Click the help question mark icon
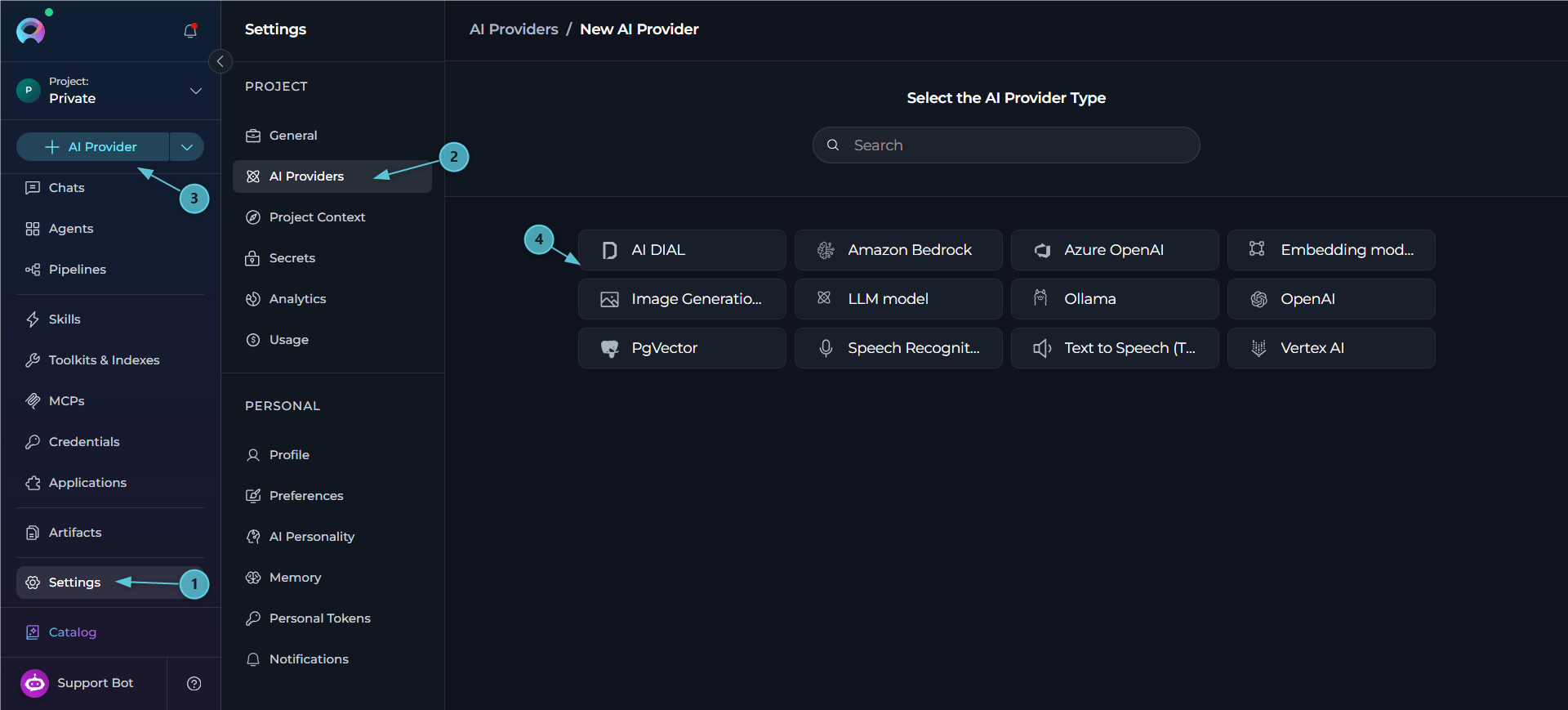The height and width of the screenshot is (710, 1568). (194, 684)
